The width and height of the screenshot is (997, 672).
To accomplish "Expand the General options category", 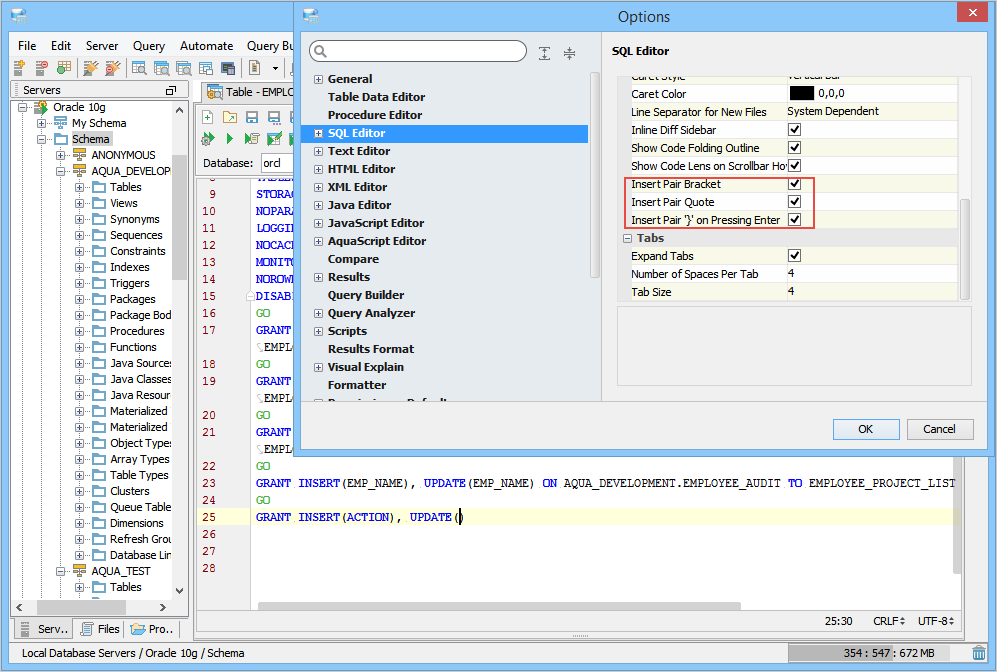I will point(318,79).
